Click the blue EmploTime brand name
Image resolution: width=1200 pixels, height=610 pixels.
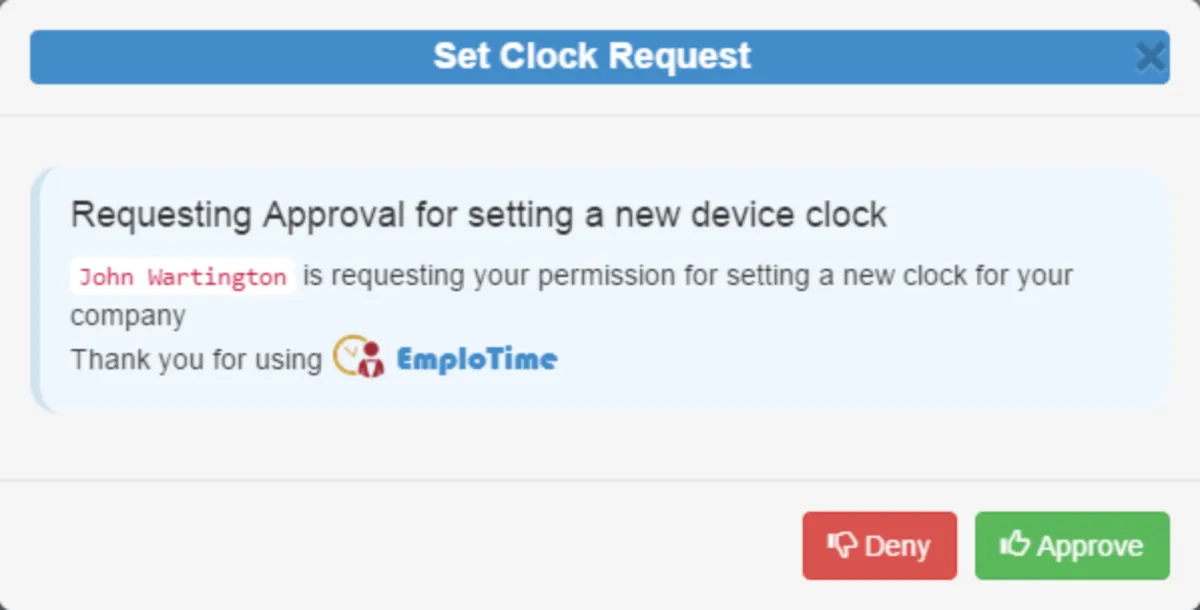point(477,359)
